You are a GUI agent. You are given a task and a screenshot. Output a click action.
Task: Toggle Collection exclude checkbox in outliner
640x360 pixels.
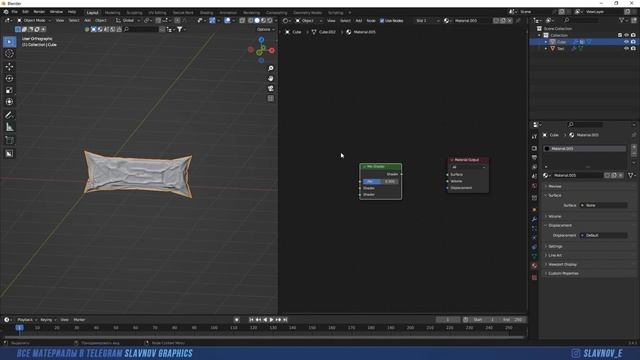click(620, 35)
